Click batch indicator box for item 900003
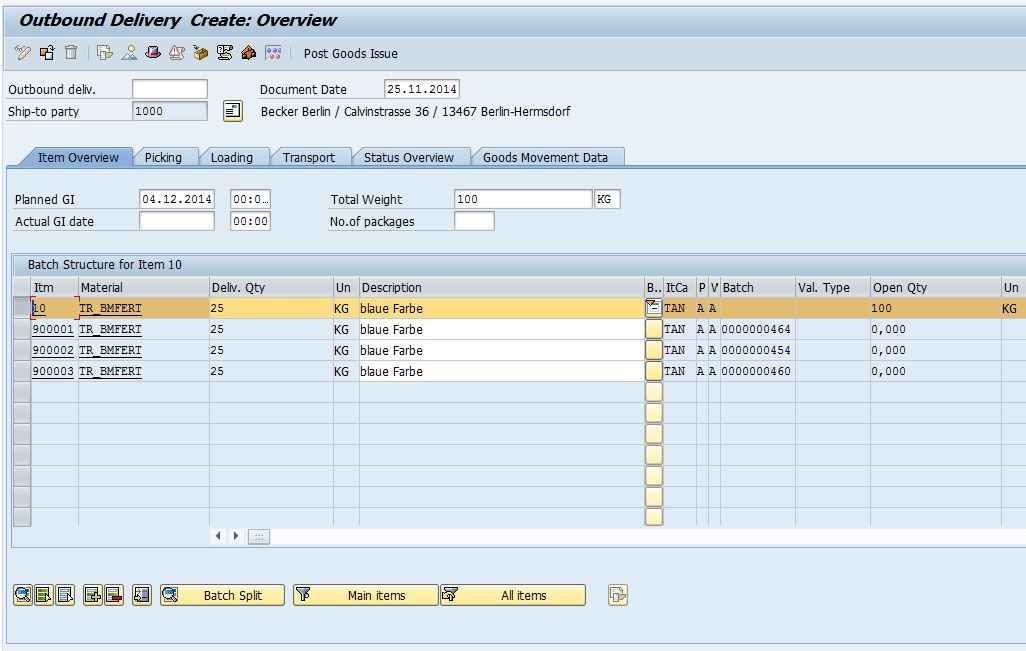 coord(653,371)
